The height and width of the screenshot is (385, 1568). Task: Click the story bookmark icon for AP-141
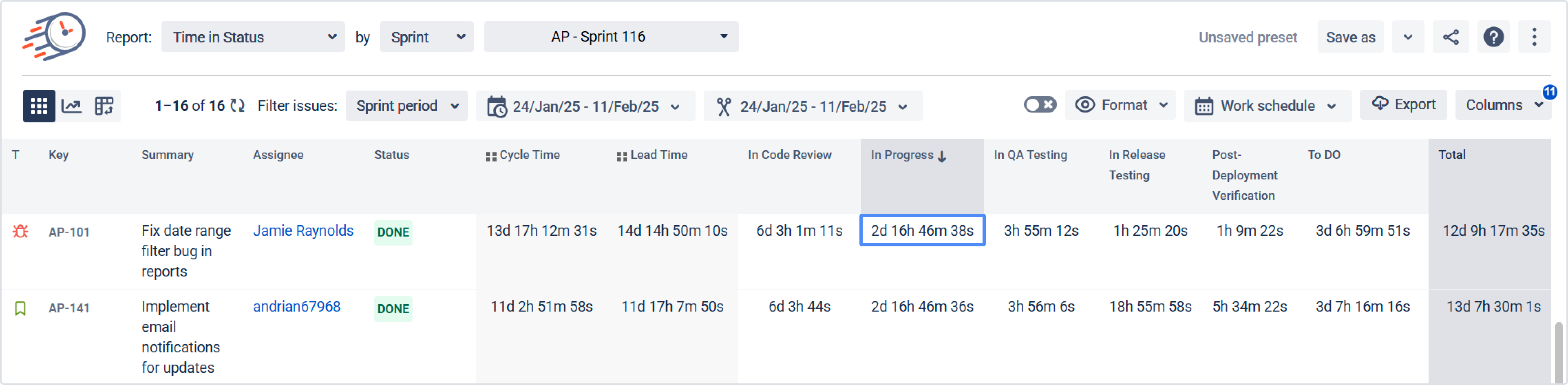tap(20, 308)
